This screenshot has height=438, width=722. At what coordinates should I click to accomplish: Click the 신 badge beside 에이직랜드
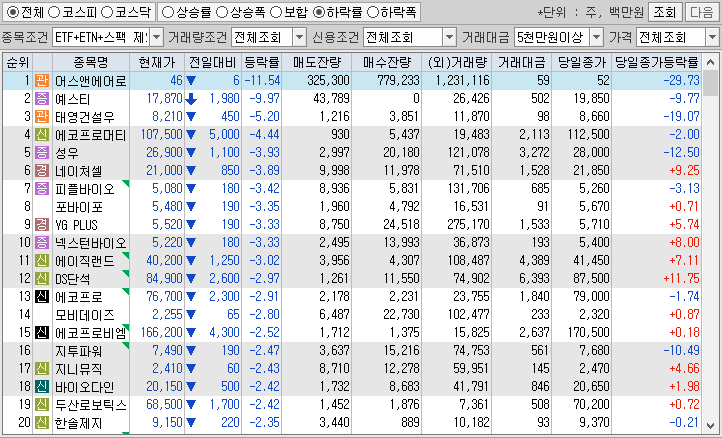tap(42, 260)
